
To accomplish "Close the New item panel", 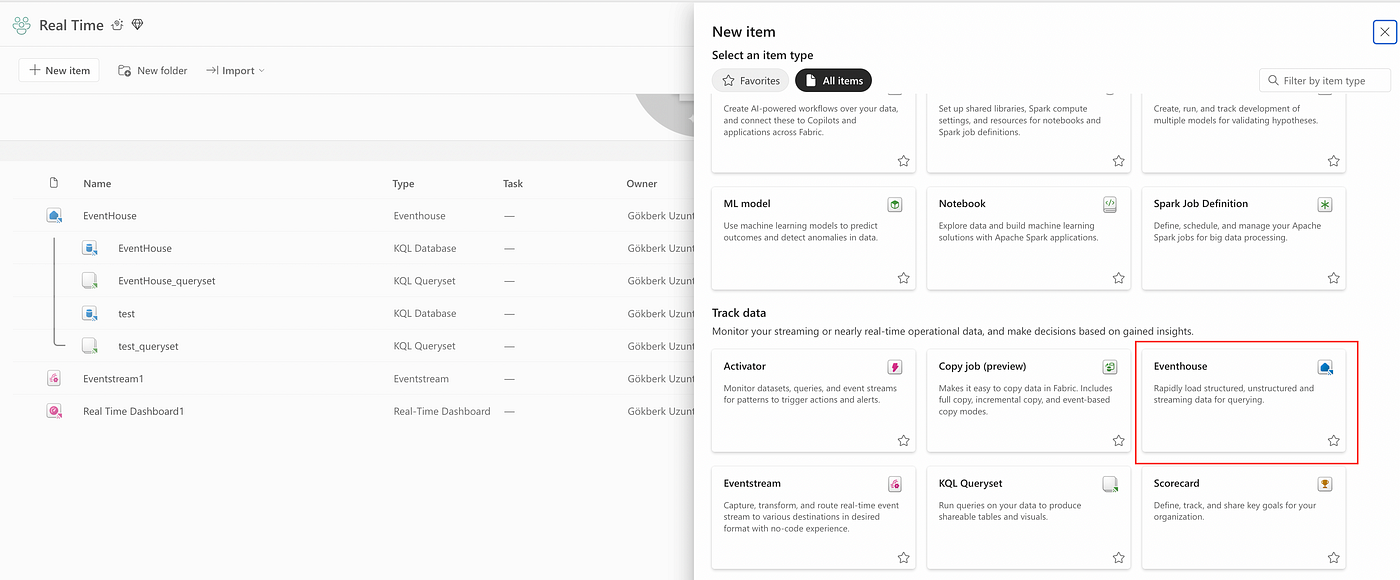I will 1384,32.
